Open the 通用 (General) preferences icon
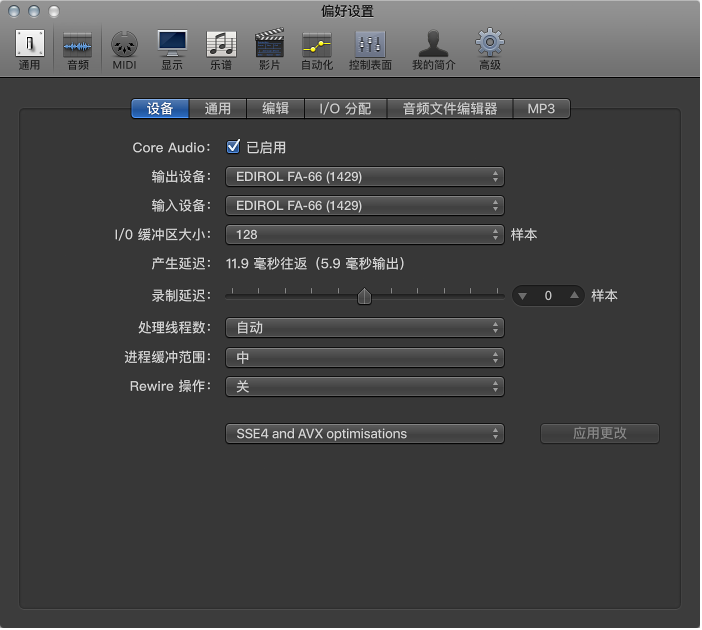702x630 pixels. (x=30, y=46)
